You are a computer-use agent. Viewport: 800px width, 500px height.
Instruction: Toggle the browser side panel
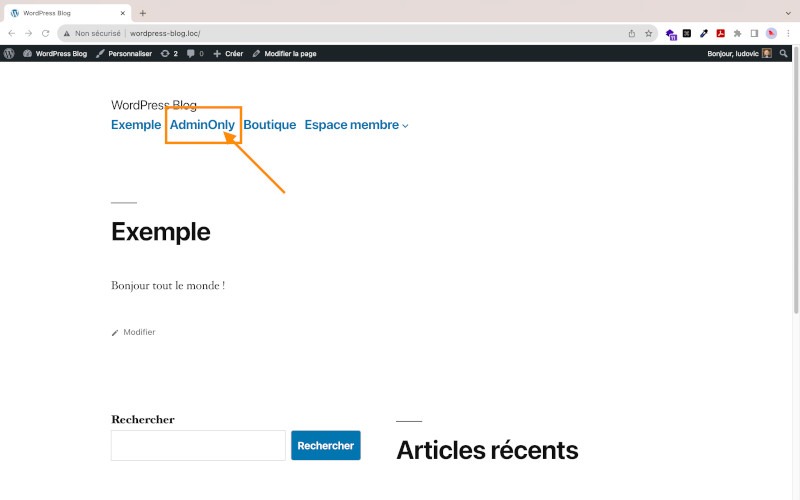point(754,33)
